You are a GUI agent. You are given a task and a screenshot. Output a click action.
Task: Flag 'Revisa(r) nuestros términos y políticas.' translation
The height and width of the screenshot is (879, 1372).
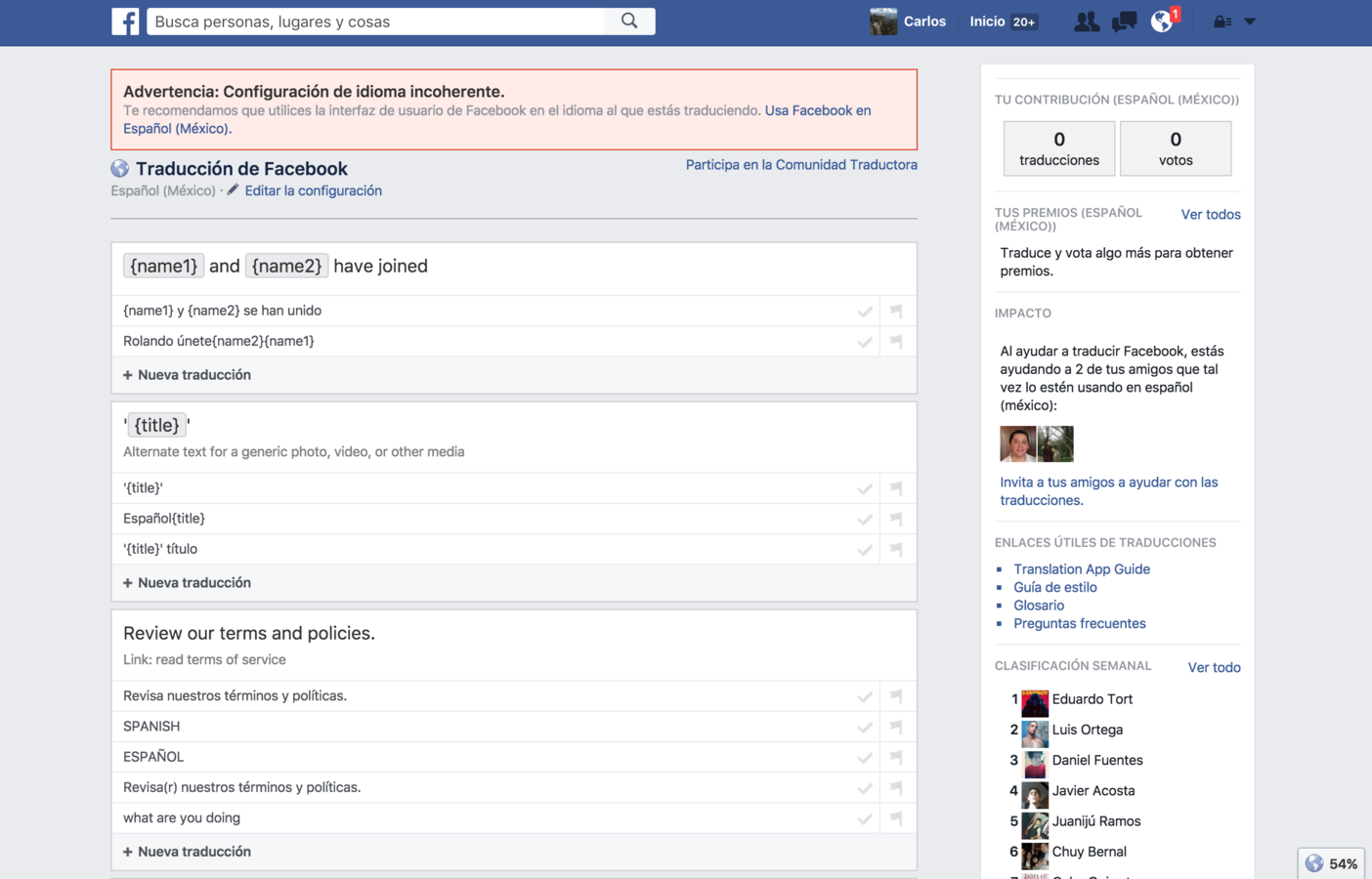click(x=896, y=788)
